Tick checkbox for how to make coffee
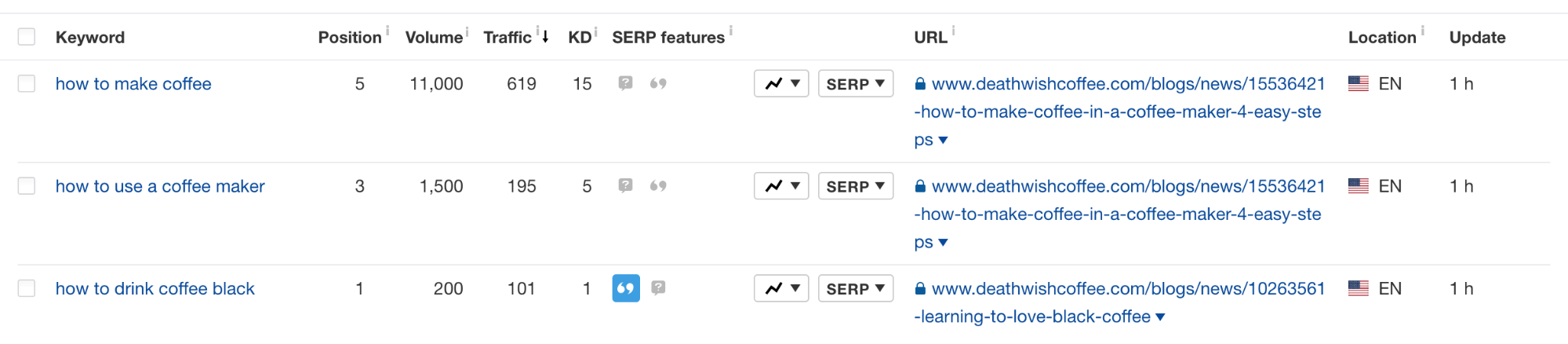The height and width of the screenshot is (344, 1568). click(x=27, y=83)
